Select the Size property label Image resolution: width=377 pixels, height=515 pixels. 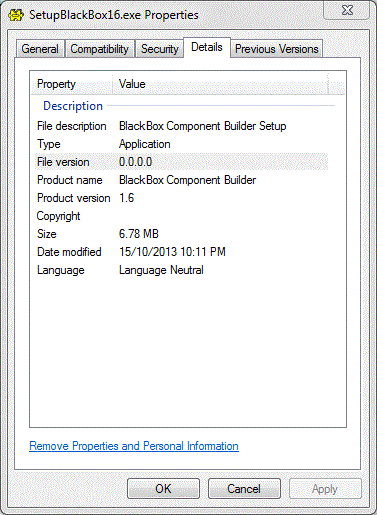(x=47, y=234)
